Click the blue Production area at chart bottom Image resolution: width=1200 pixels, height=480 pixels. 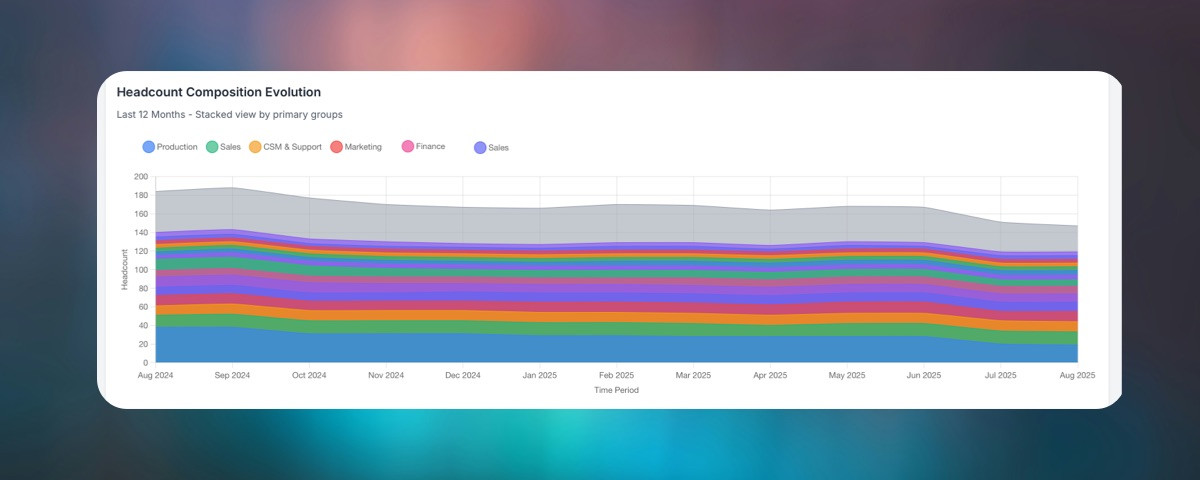616,349
